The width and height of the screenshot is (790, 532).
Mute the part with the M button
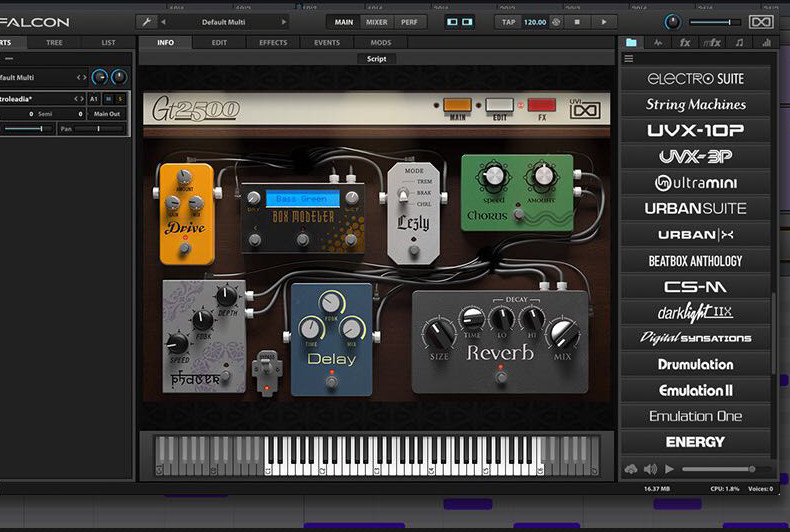[108, 99]
